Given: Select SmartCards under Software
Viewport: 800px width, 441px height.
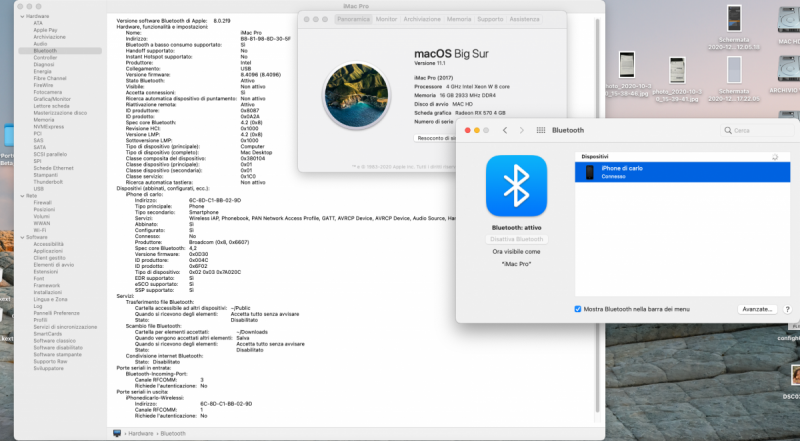Looking at the screenshot, I should tap(48, 334).
